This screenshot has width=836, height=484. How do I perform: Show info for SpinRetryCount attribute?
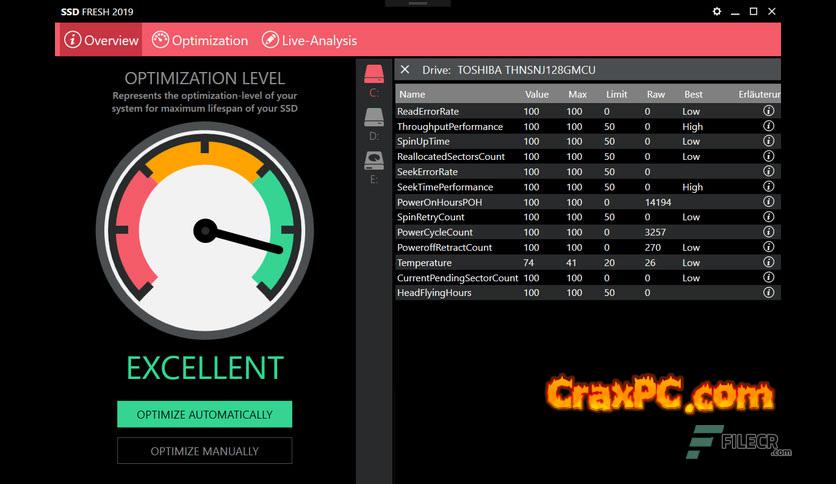[768, 216]
